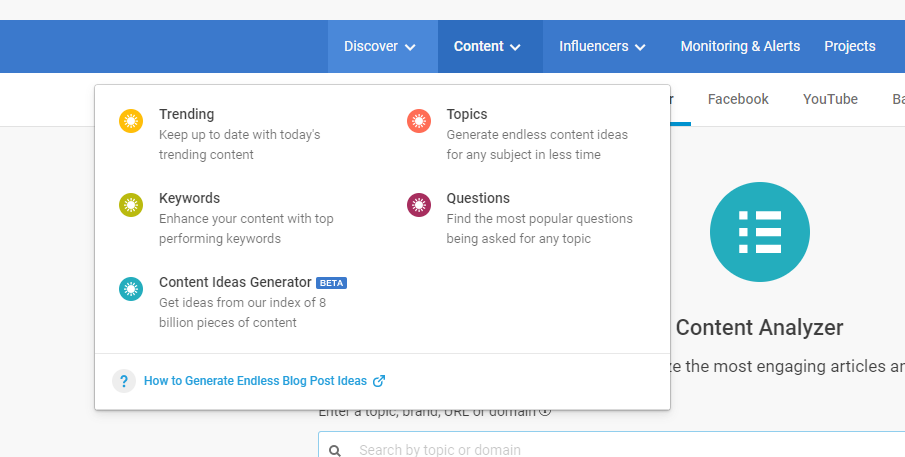Click the question mark help icon
The width and height of the screenshot is (905, 457).
124,381
